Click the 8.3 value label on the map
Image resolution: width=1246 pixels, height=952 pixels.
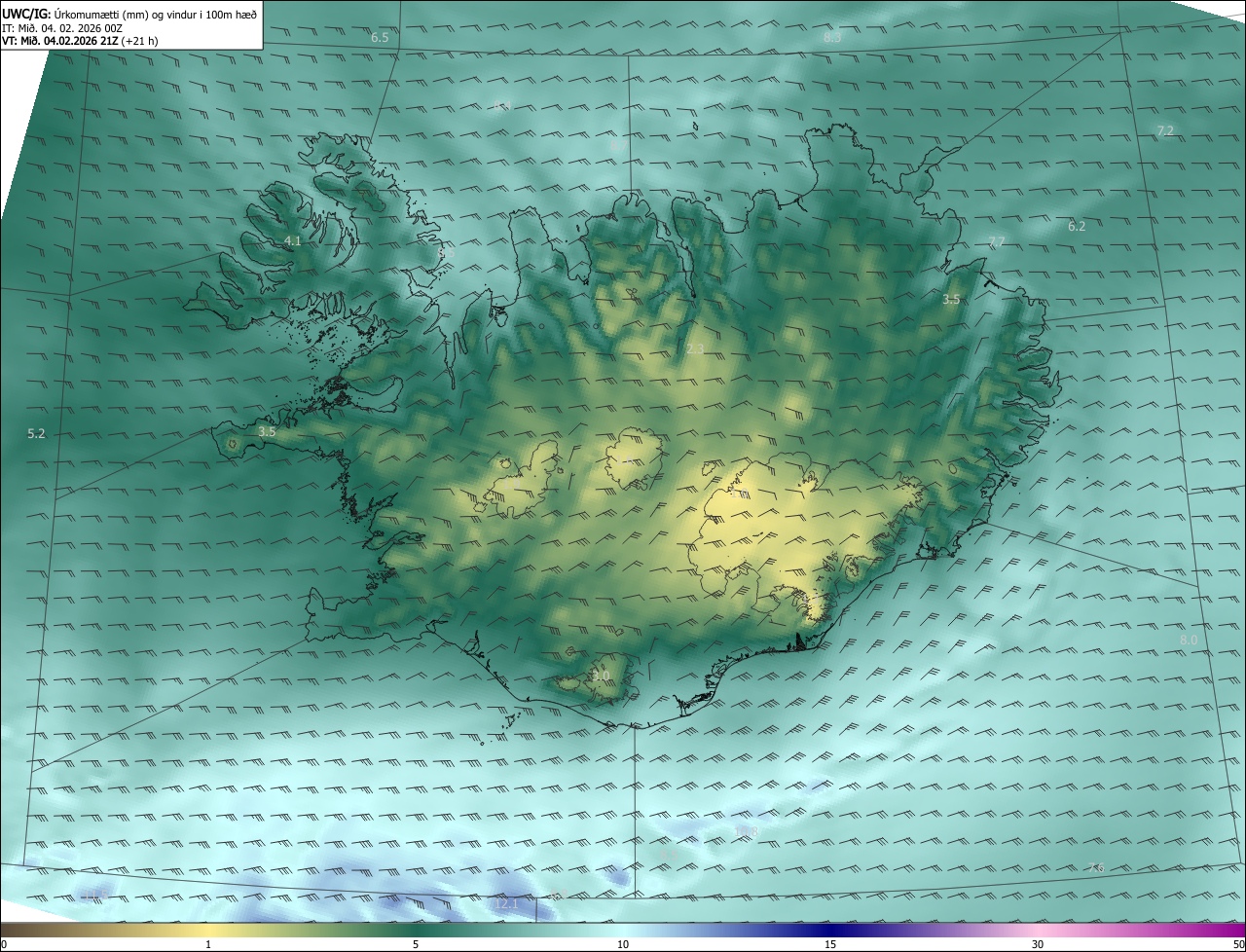click(832, 37)
